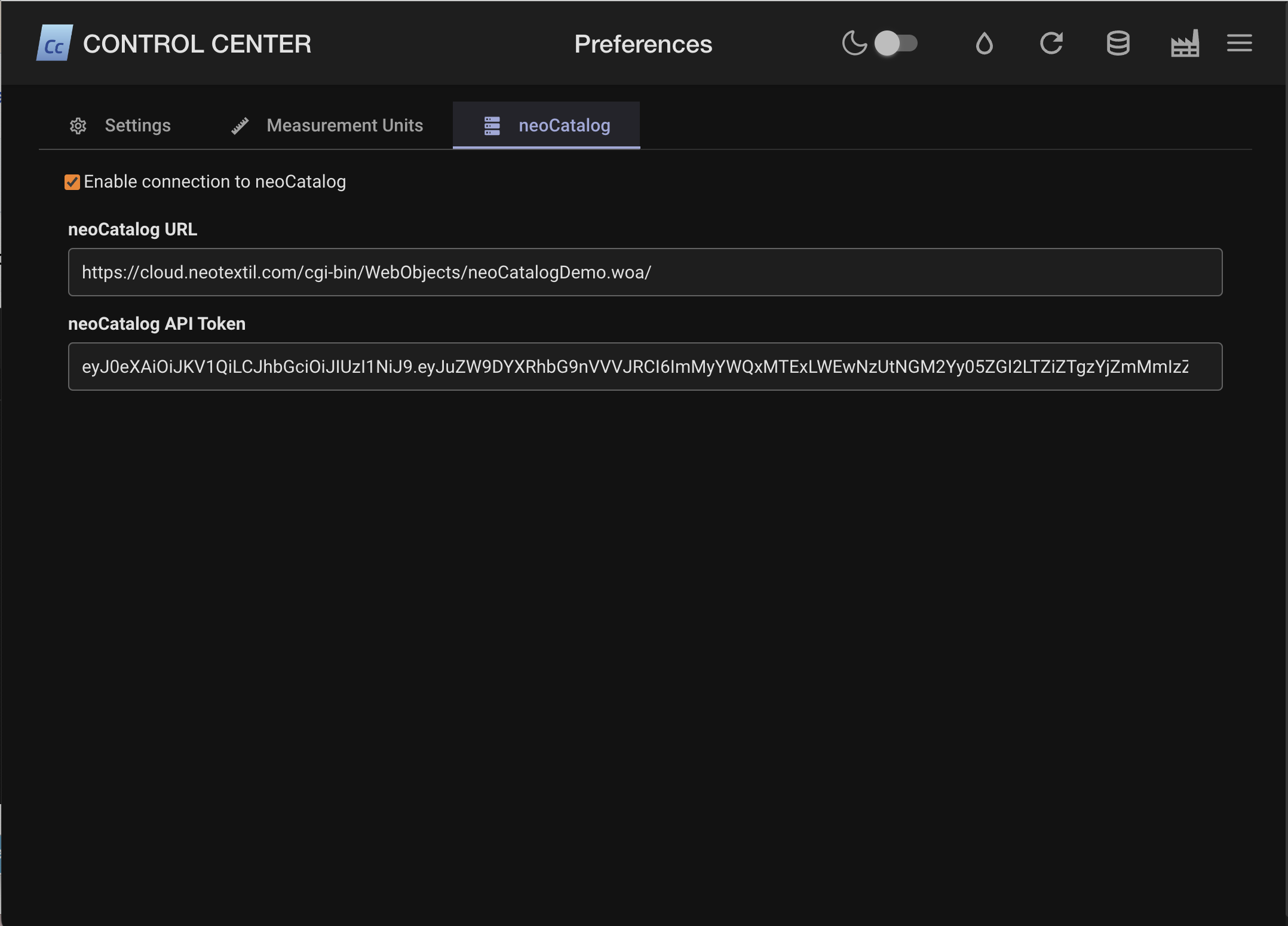Select the neoCatalog tab
This screenshot has height=926, width=1288.
[564, 125]
